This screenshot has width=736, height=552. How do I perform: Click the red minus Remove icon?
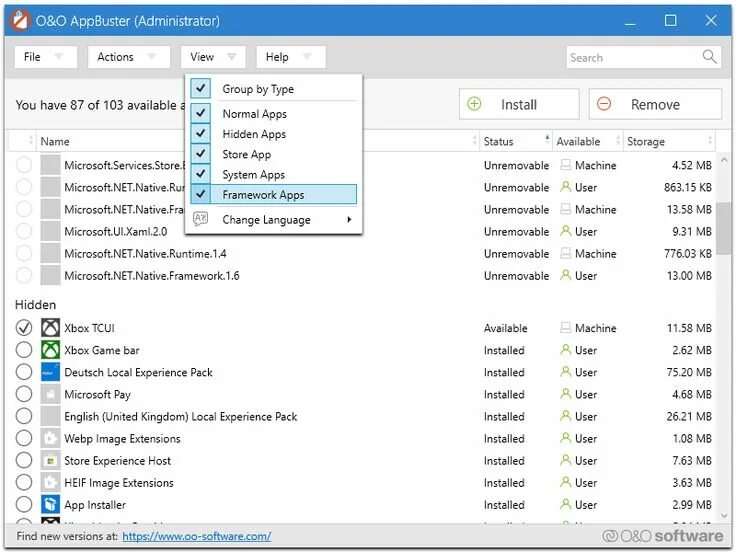tap(604, 104)
